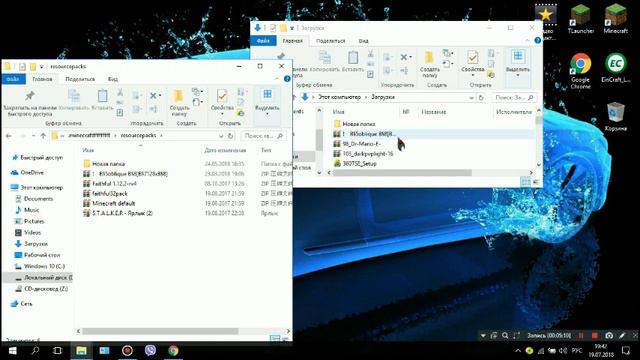The height and width of the screenshot is (360, 640).
Task: Go back in the resourcepacks window
Action: [x=9, y=136]
